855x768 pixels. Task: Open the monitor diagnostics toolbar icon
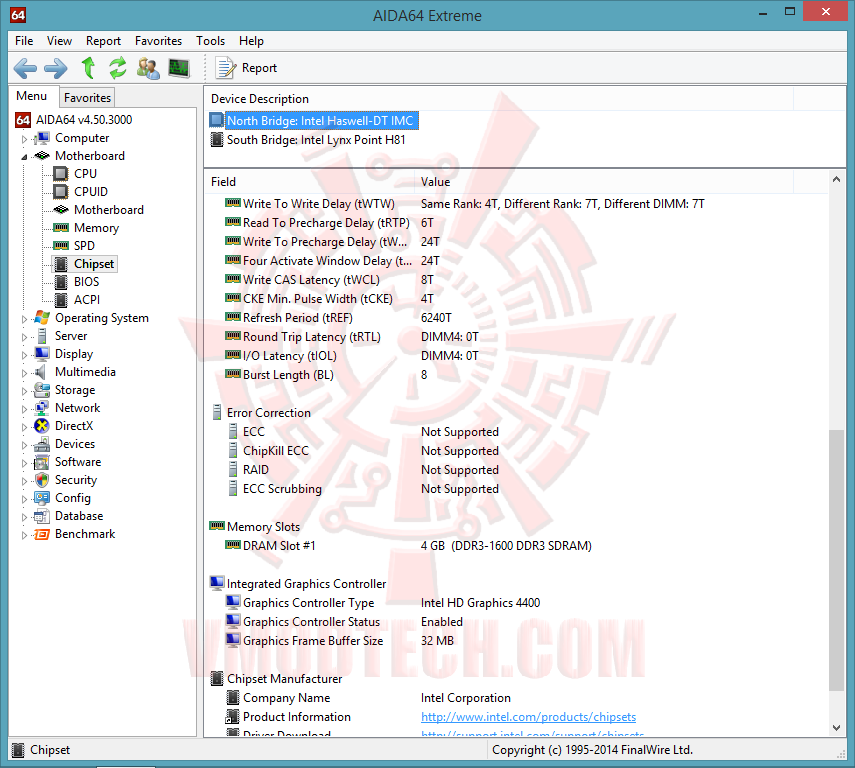179,68
